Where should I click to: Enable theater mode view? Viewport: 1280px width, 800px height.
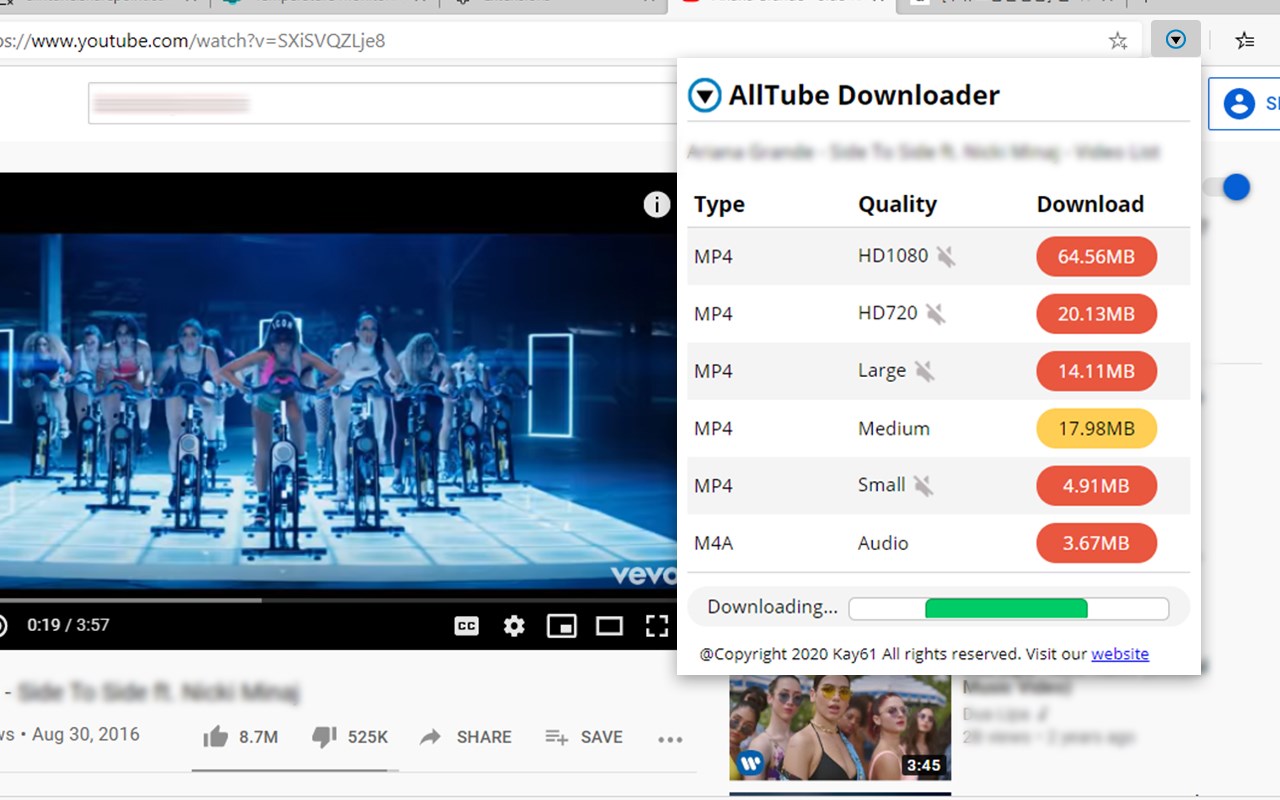(x=609, y=626)
